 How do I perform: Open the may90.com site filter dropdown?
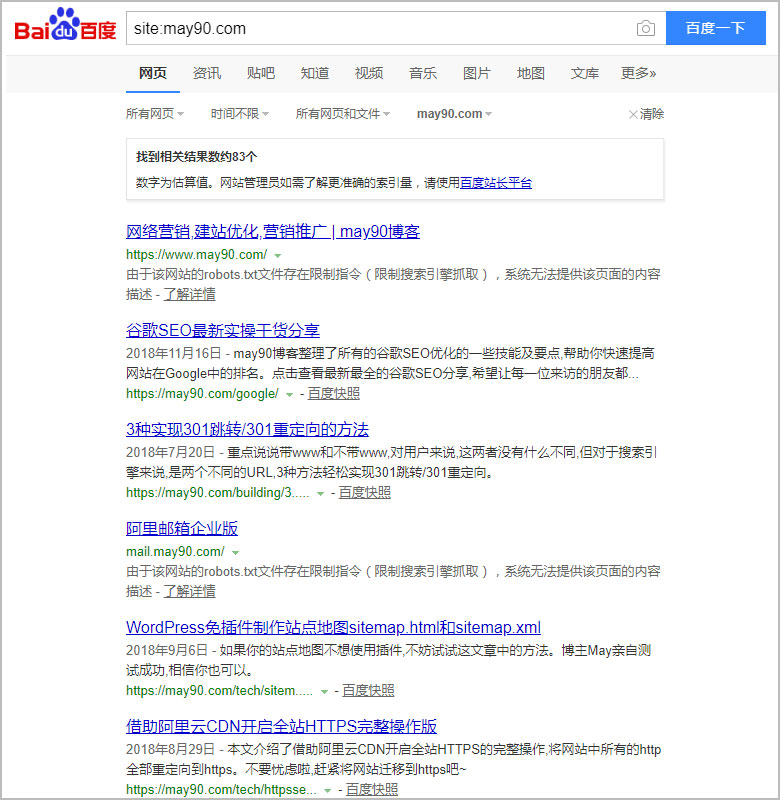[x=455, y=114]
